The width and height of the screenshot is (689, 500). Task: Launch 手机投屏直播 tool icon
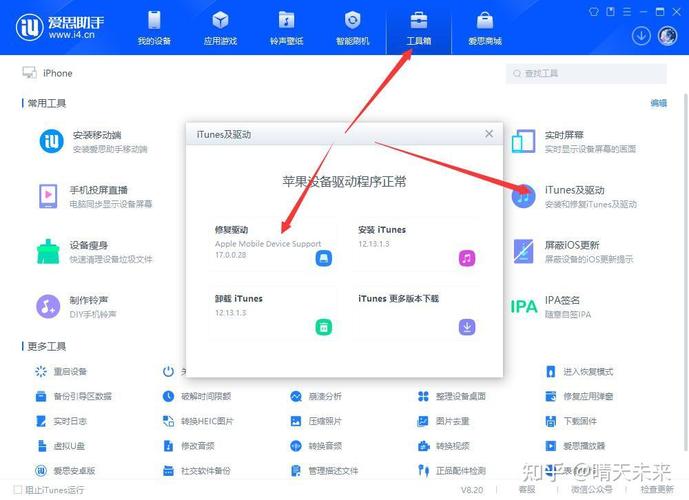point(48,196)
